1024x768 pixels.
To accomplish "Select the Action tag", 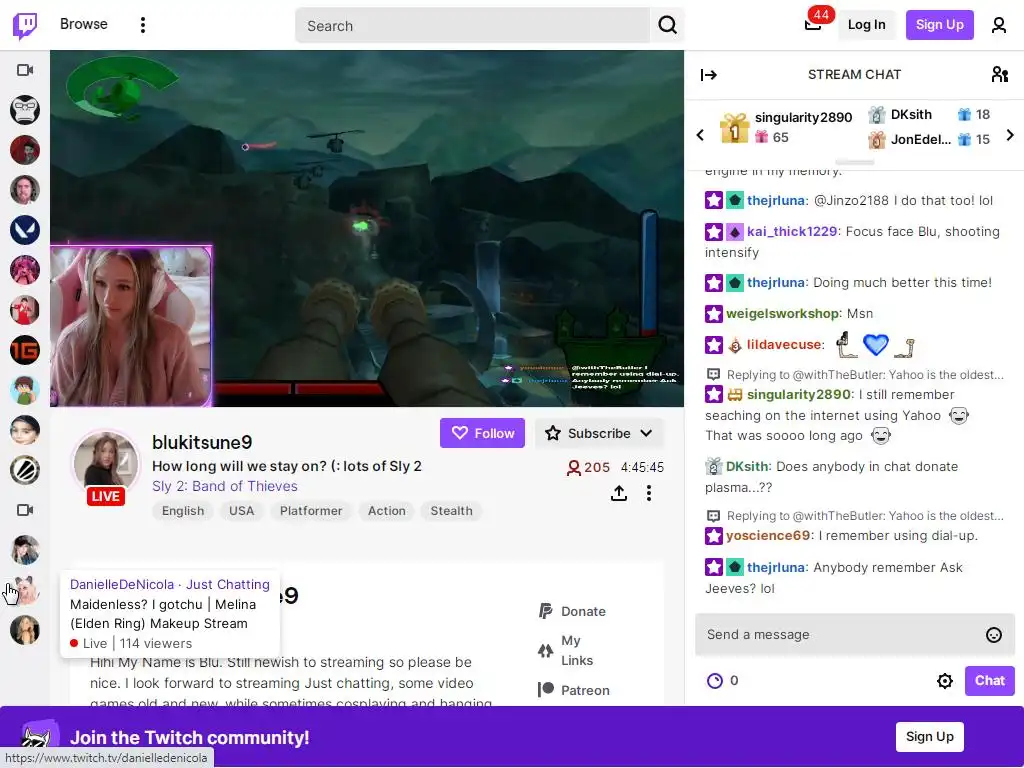I will pos(387,511).
